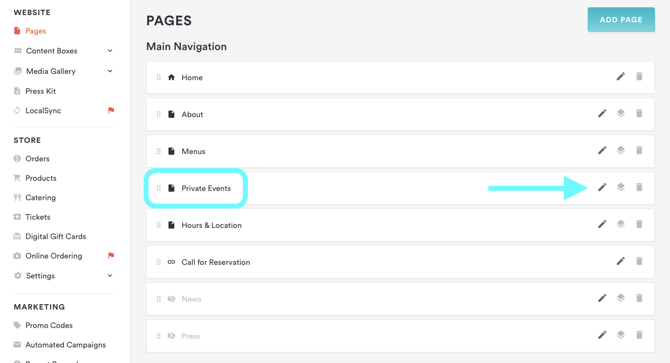The width and height of the screenshot is (670, 363).
Task: Click the hidden-eye icon on News row
Action: click(x=171, y=299)
